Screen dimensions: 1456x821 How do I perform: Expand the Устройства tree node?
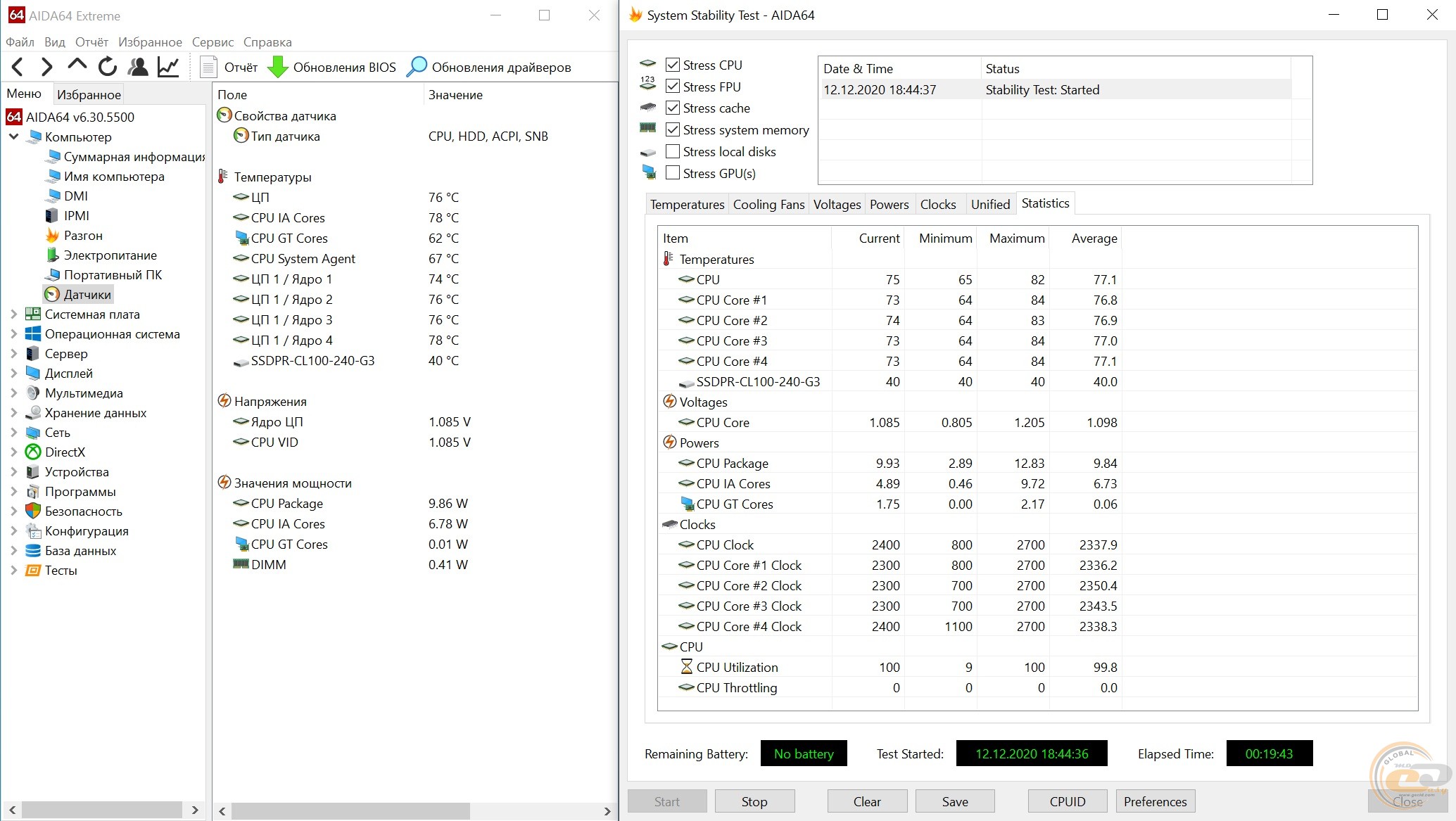13,471
